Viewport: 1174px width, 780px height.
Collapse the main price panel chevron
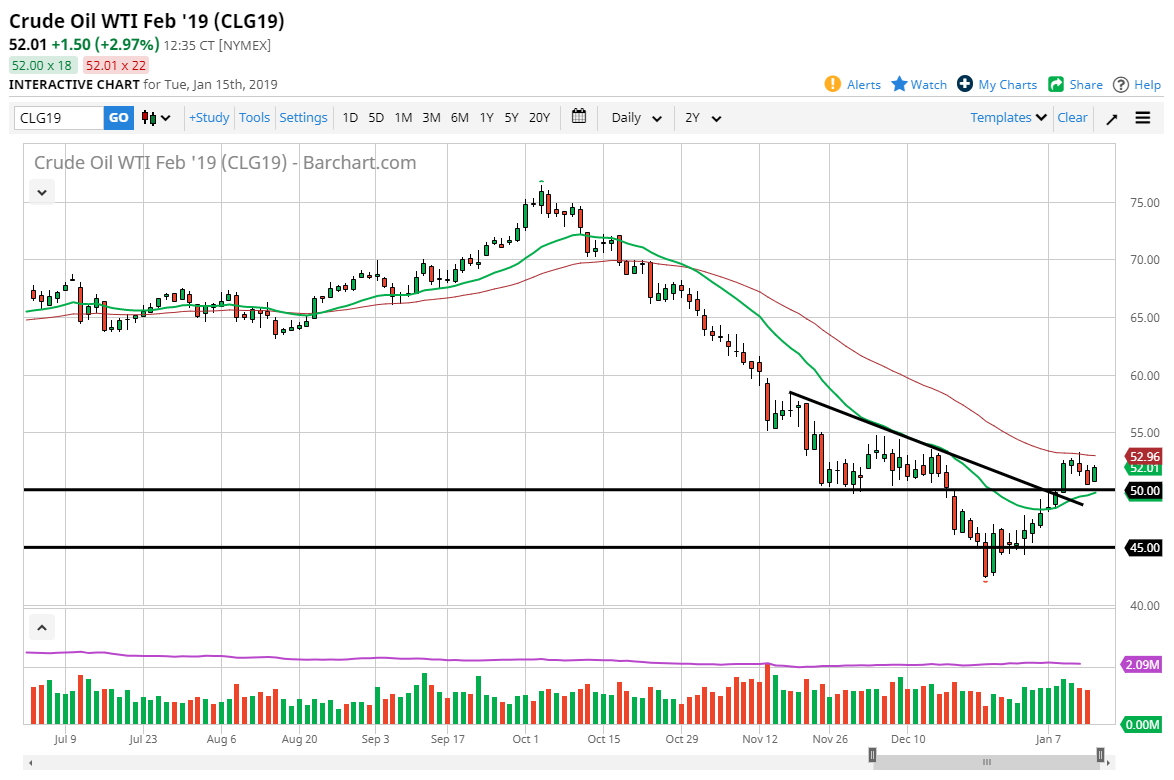pyautogui.click(x=41, y=191)
